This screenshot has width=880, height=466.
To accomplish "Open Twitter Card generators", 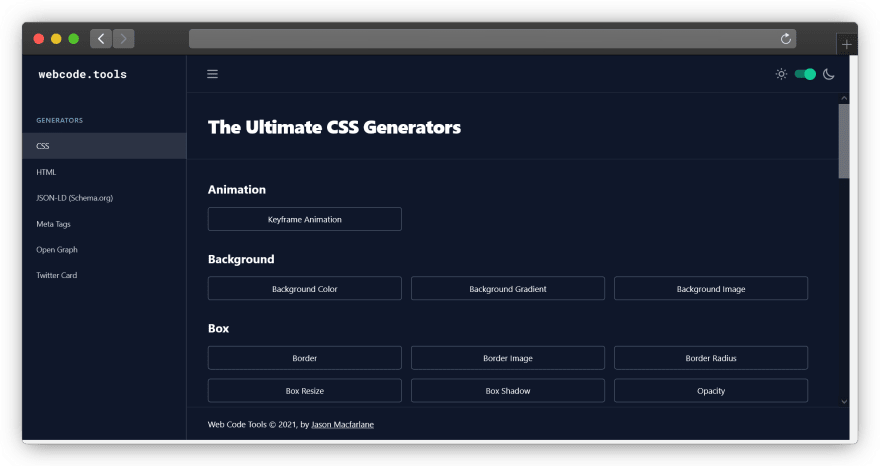I will 104,275.
